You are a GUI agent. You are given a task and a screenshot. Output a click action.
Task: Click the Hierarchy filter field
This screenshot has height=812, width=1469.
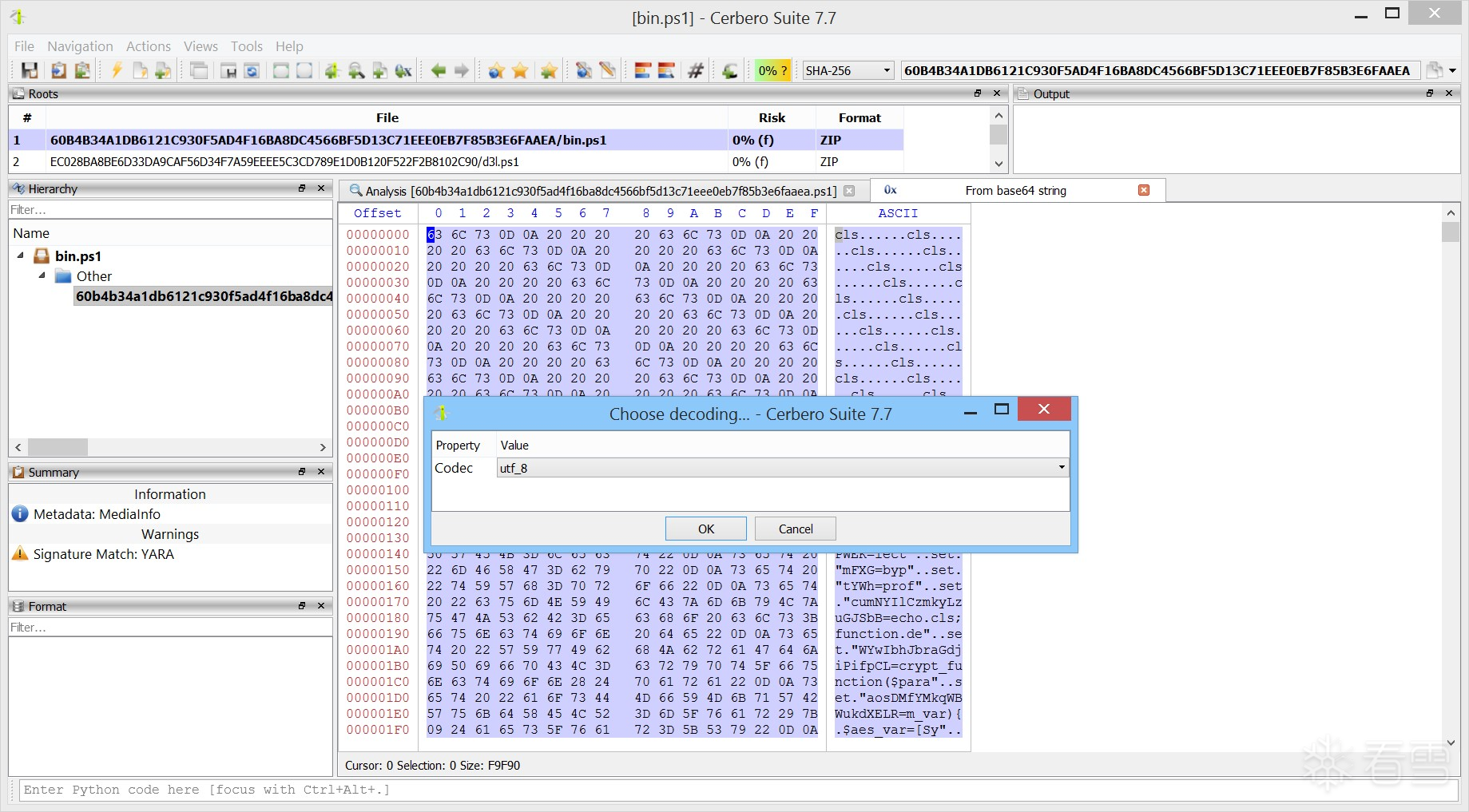point(170,210)
